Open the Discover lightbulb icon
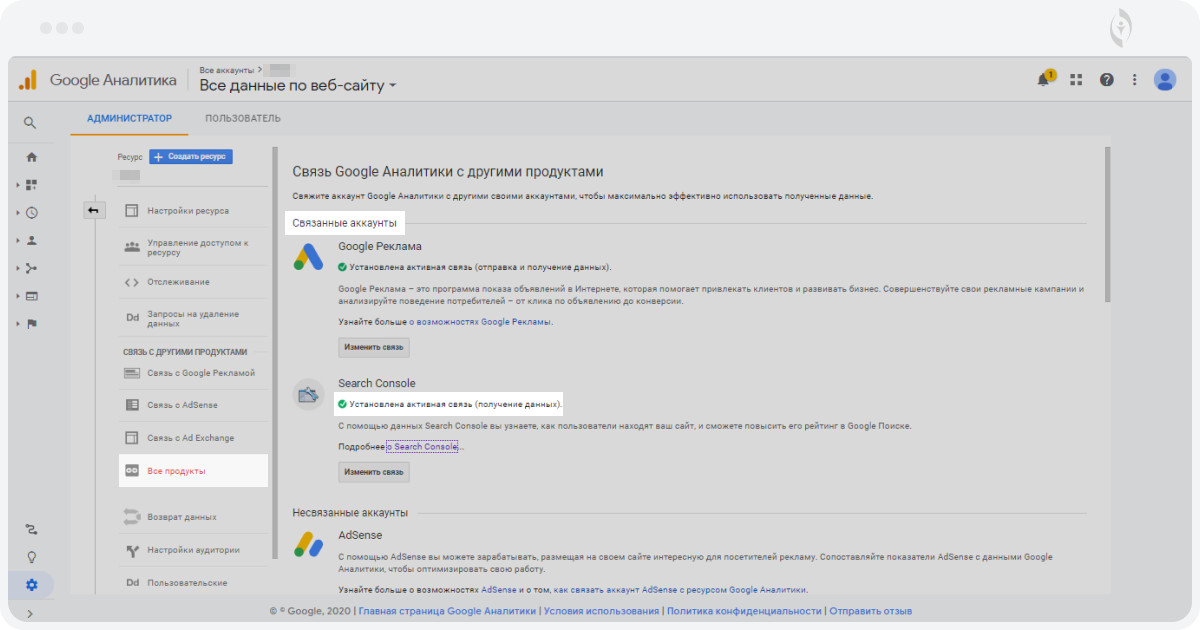1200x630 pixels. tap(31, 557)
